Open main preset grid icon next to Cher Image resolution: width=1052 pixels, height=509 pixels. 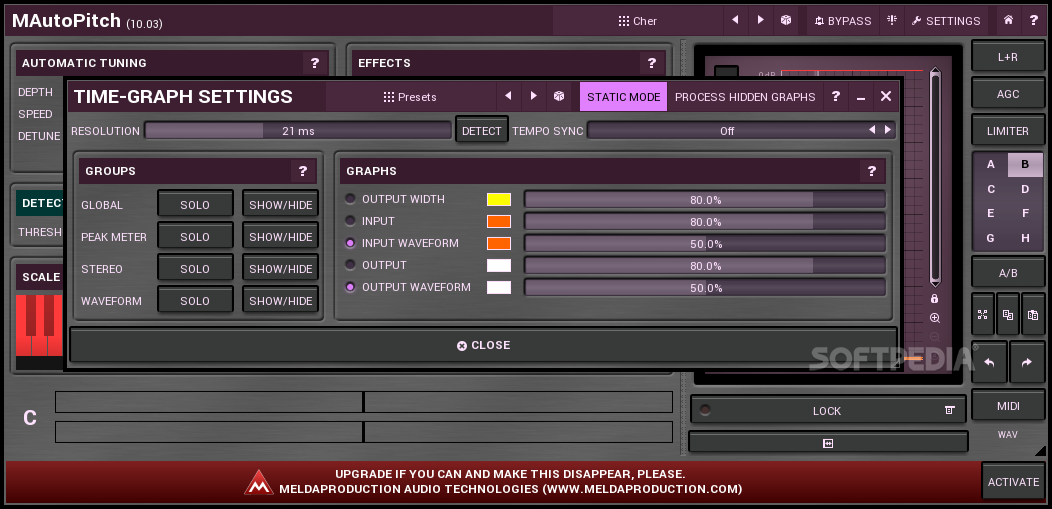point(624,21)
